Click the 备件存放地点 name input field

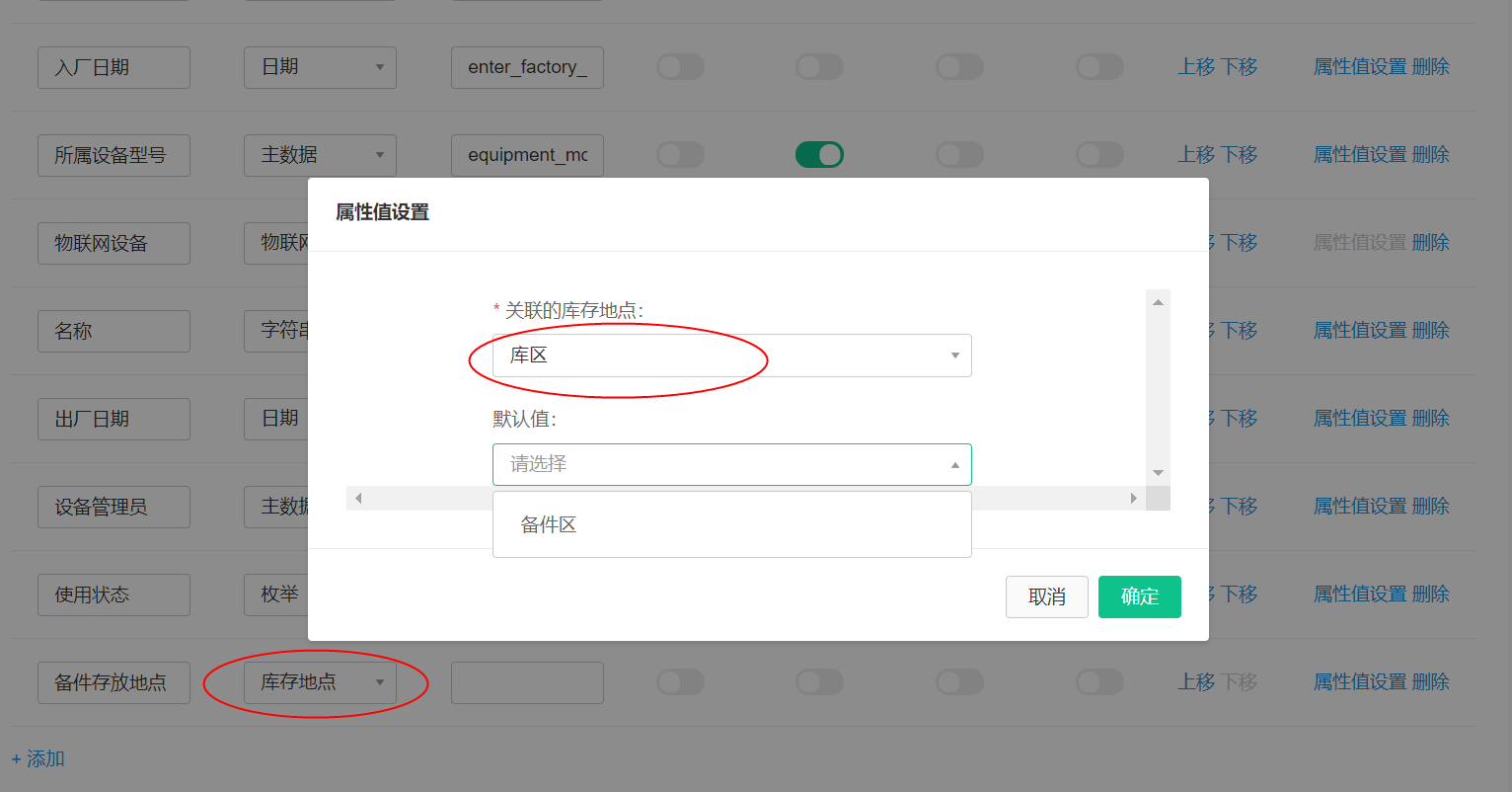coord(113,682)
